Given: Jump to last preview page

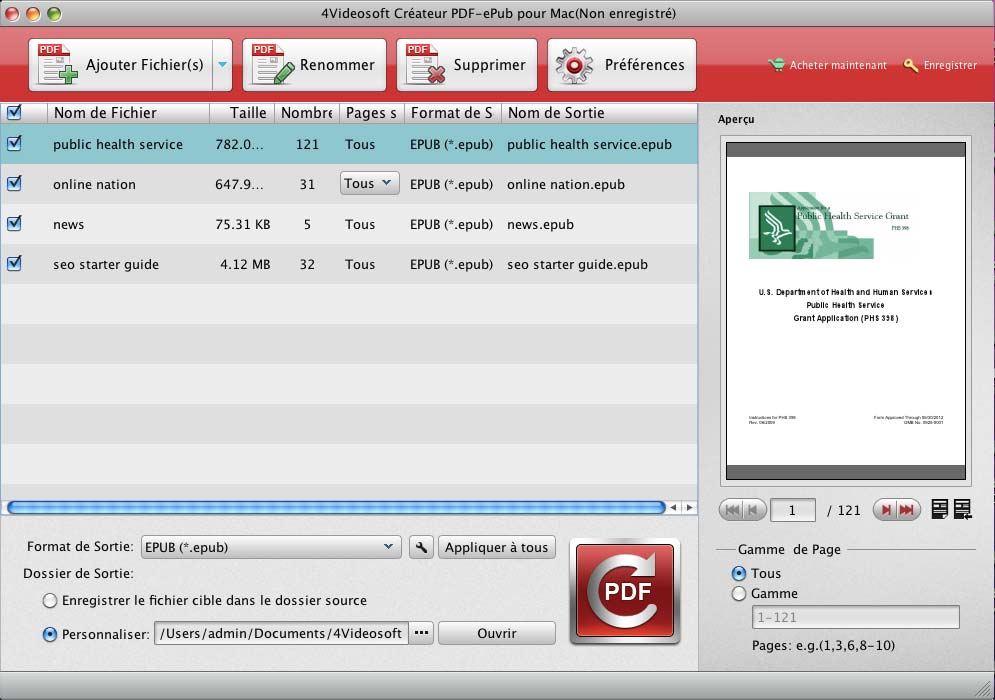Looking at the screenshot, I should (x=907, y=510).
